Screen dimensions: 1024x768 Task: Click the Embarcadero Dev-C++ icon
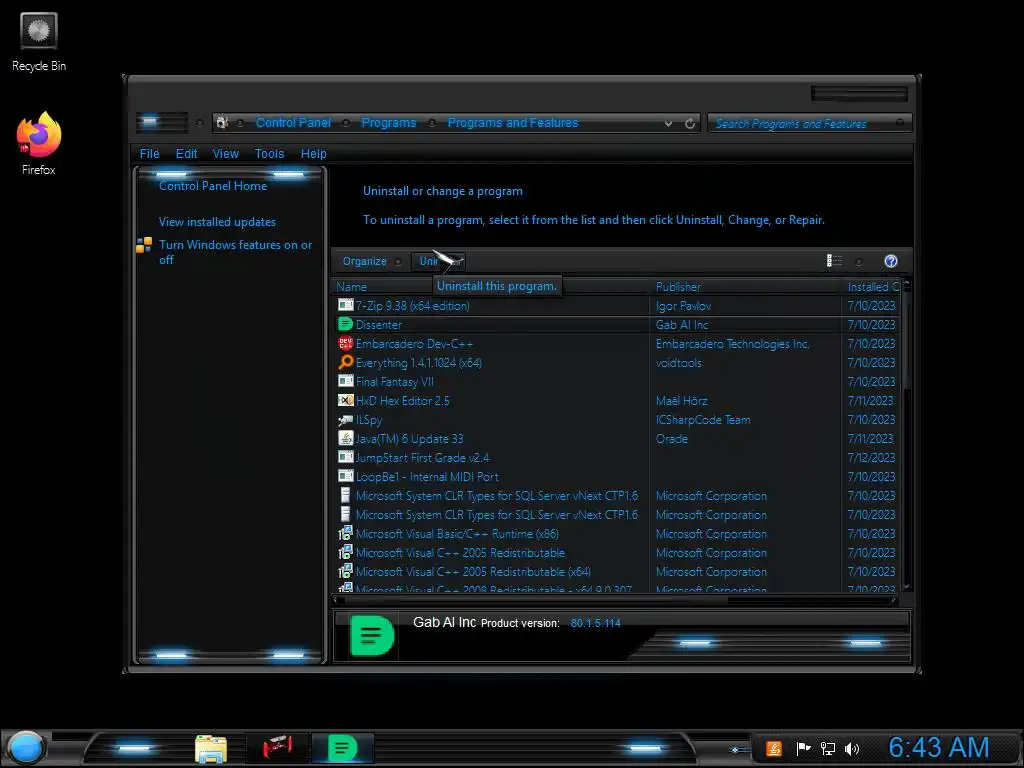pos(345,343)
